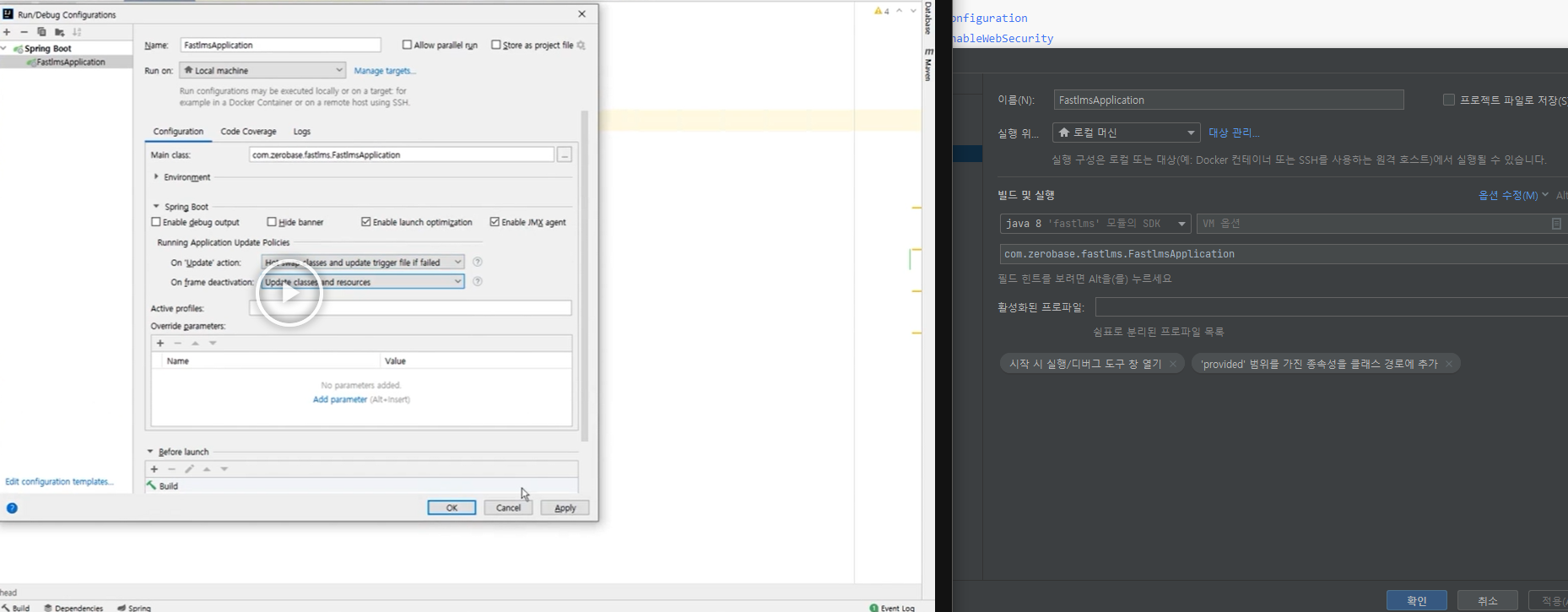Click Add parameter link

340,399
